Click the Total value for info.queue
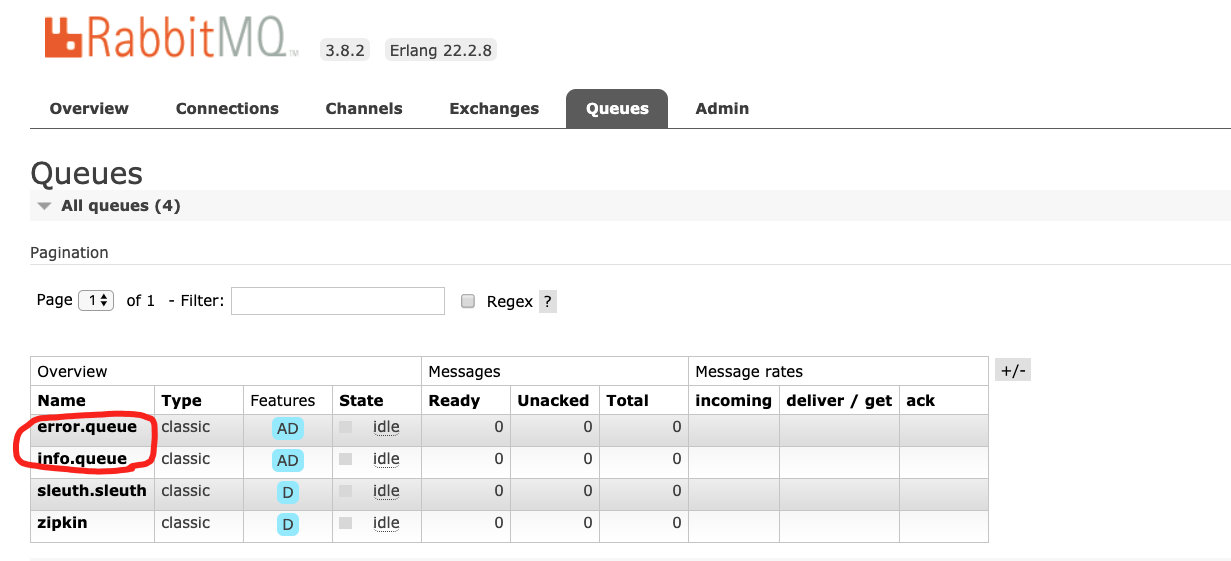 677,459
